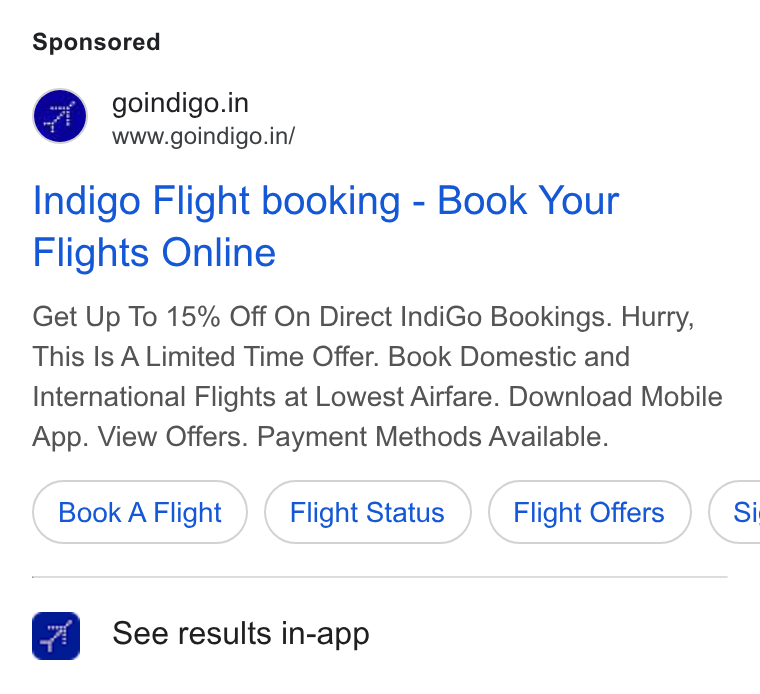Select the Flight Status chip
Screen dimensions: 760x694
(367, 512)
